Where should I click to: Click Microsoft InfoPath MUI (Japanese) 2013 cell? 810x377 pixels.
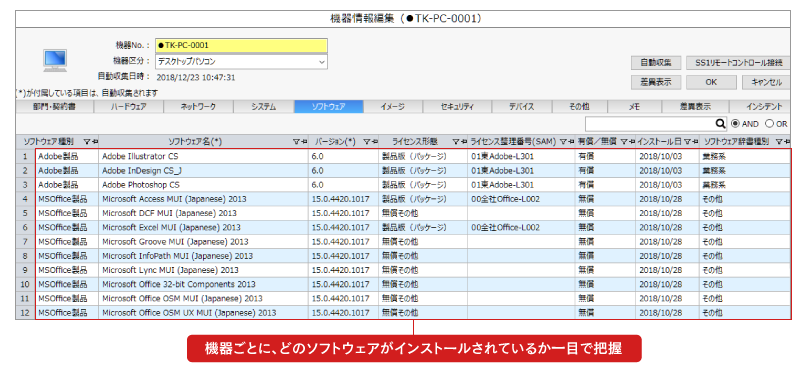[x=204, y=256]
